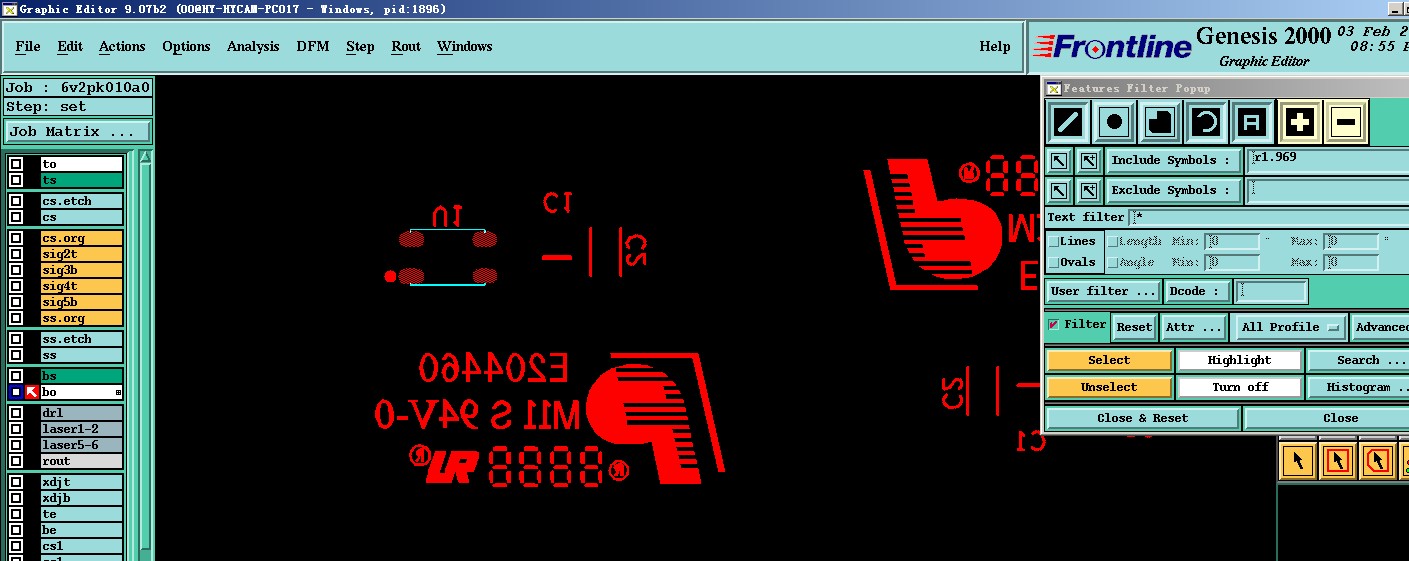Screen dimensions: 1409x561
Task: Open the Include Symbols chooser
Action: [x=1174, y=160]
